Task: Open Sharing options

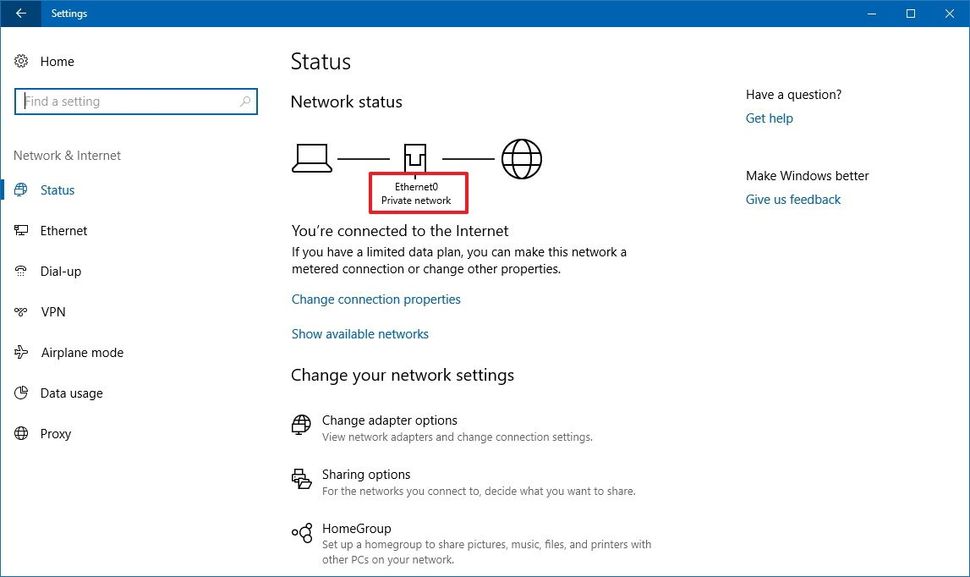Action: [366, 474]
